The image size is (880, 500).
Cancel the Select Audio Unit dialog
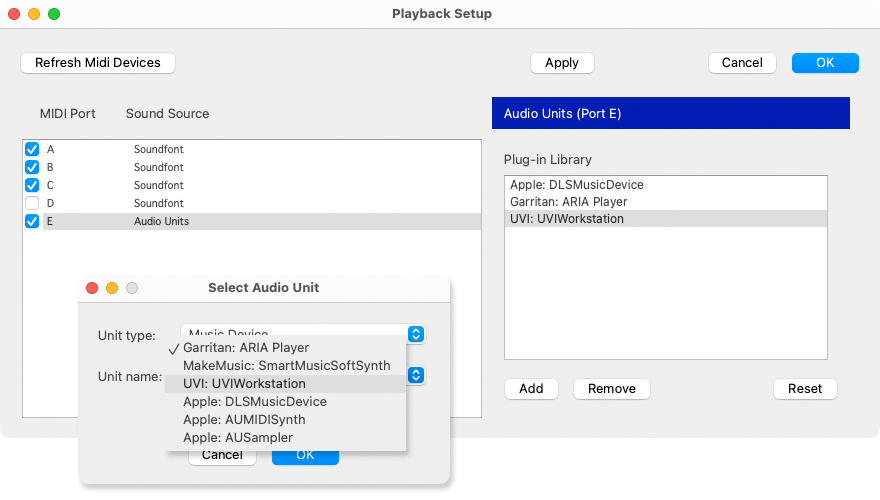point(222,456)
